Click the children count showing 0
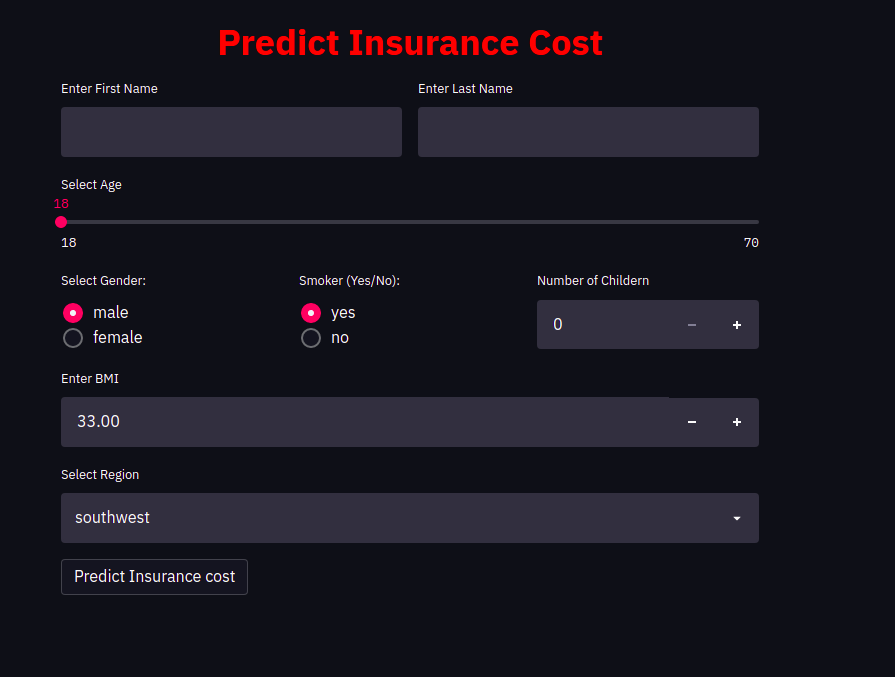Screen dimensions: 895x677 [x=558, y=324]
